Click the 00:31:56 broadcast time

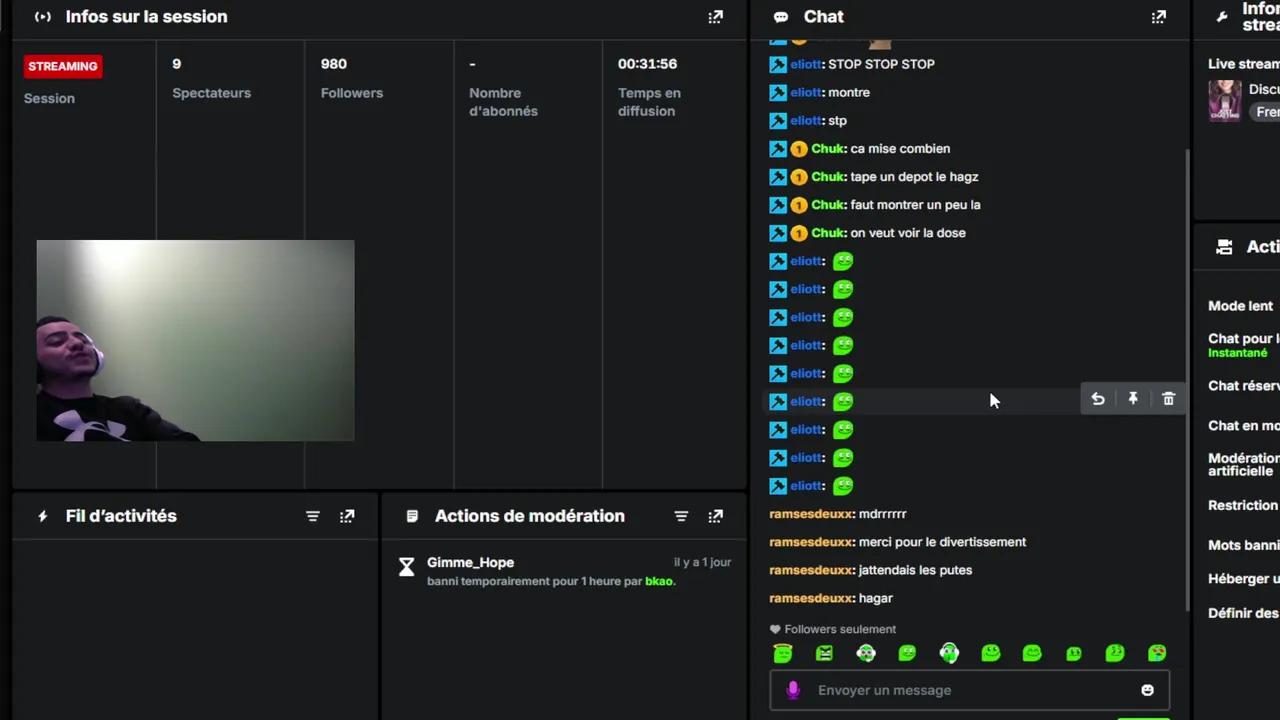pos(647,64)
